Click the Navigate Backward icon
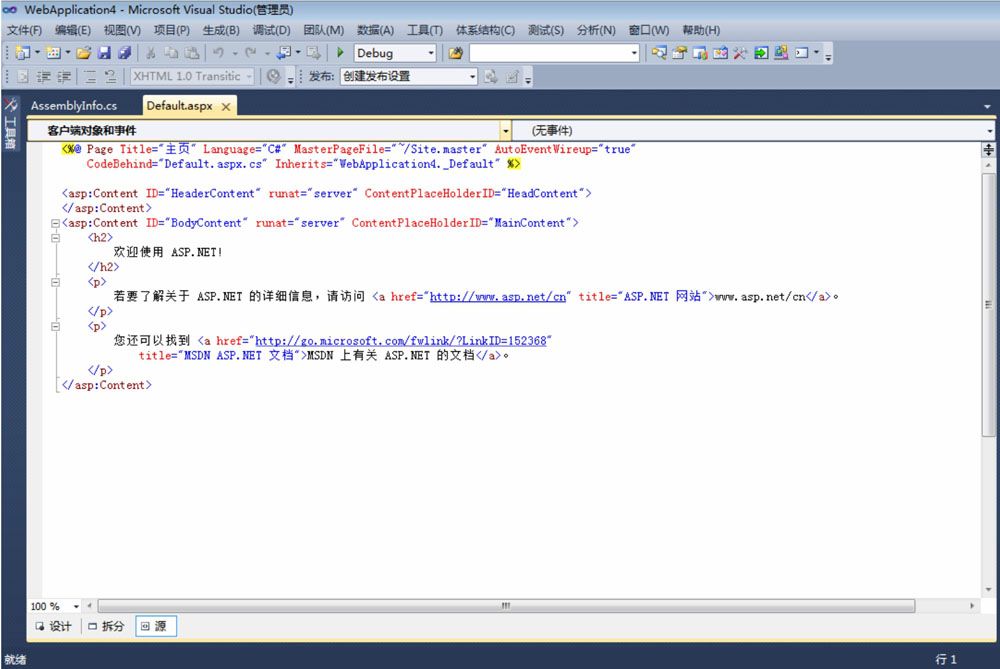Screen dimensions: 1000x669 [284, 53]
